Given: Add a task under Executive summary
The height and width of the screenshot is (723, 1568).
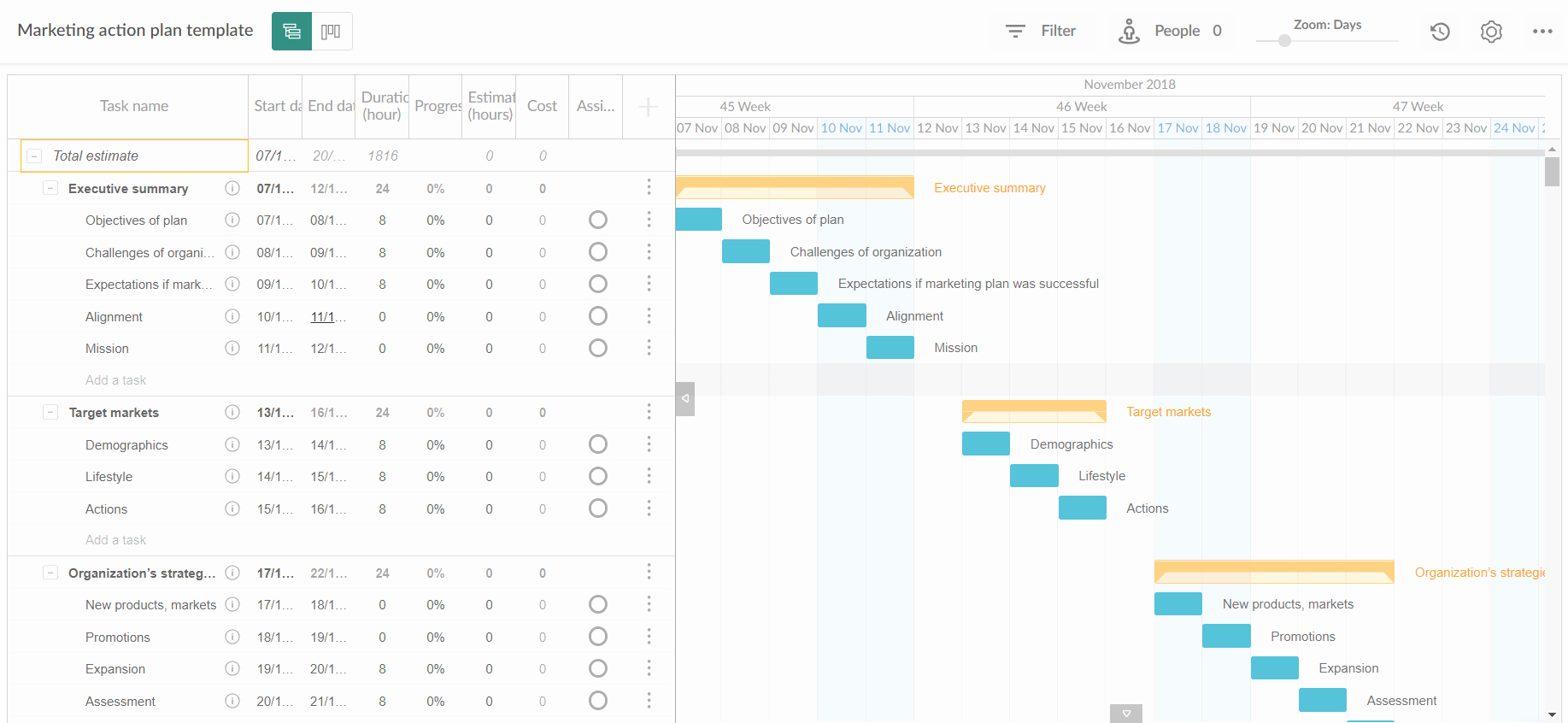Looking at the screenshot, I should (115, 380).
